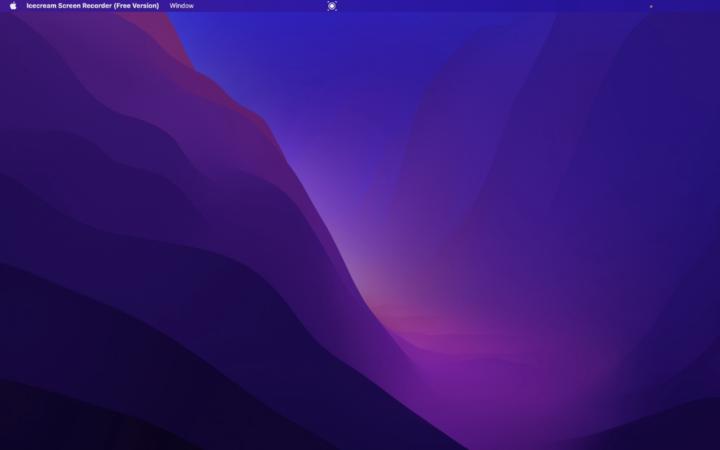Screen dimensions: 720x450
Task: Show the recorder status icon's menu
Action: tap(332, 6)
